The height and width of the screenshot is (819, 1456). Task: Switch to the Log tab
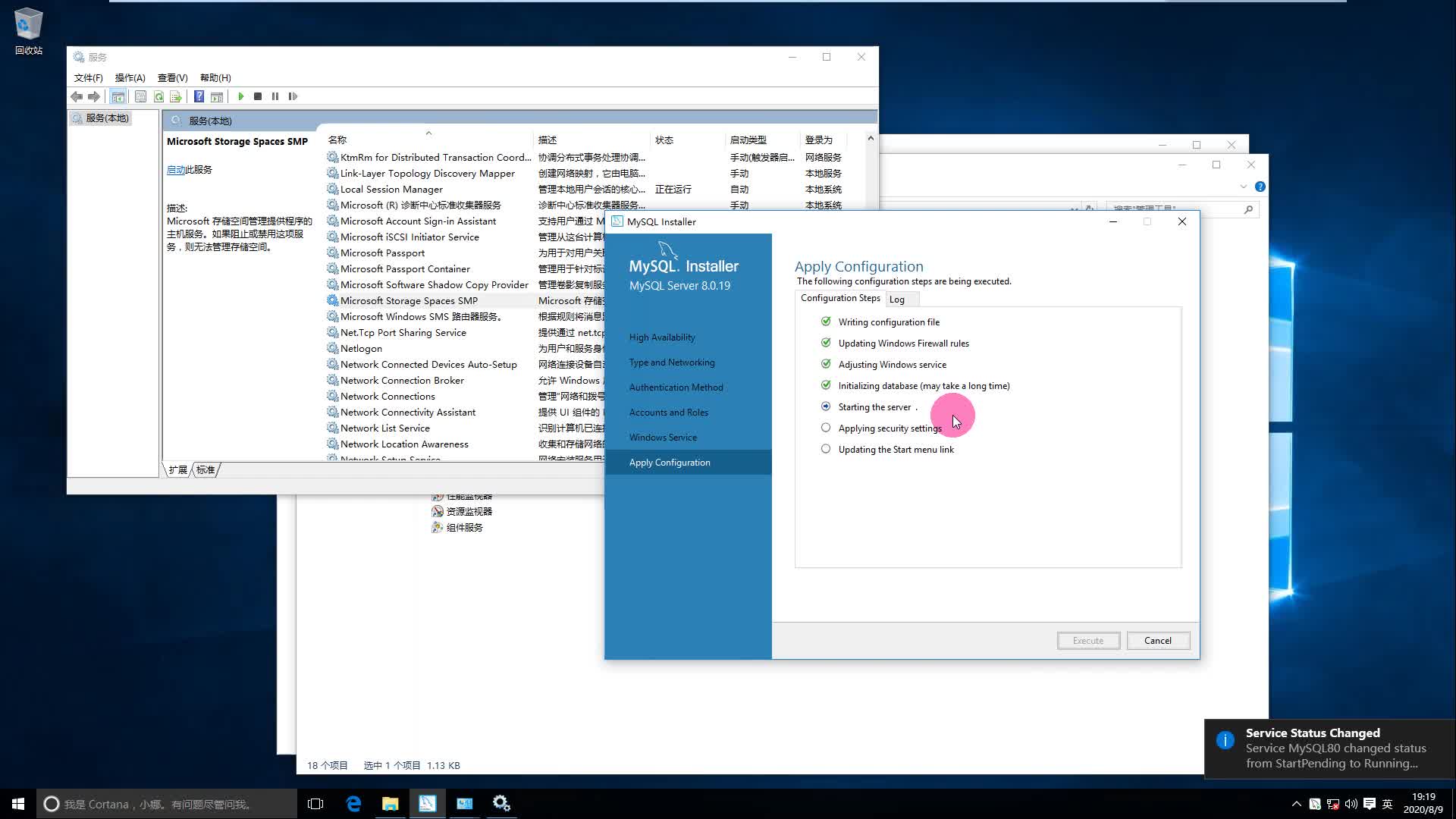pos(896,300)
